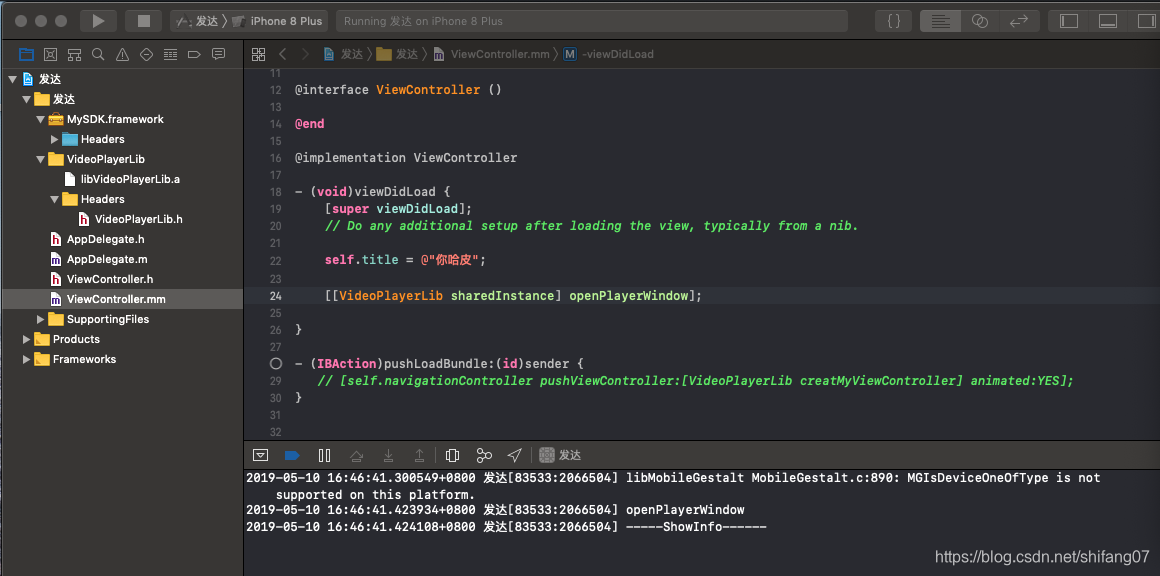Click the IBAction connection circle in the gutter
The height and width of the screenshot is (576, 1160).
click(276, 364)
